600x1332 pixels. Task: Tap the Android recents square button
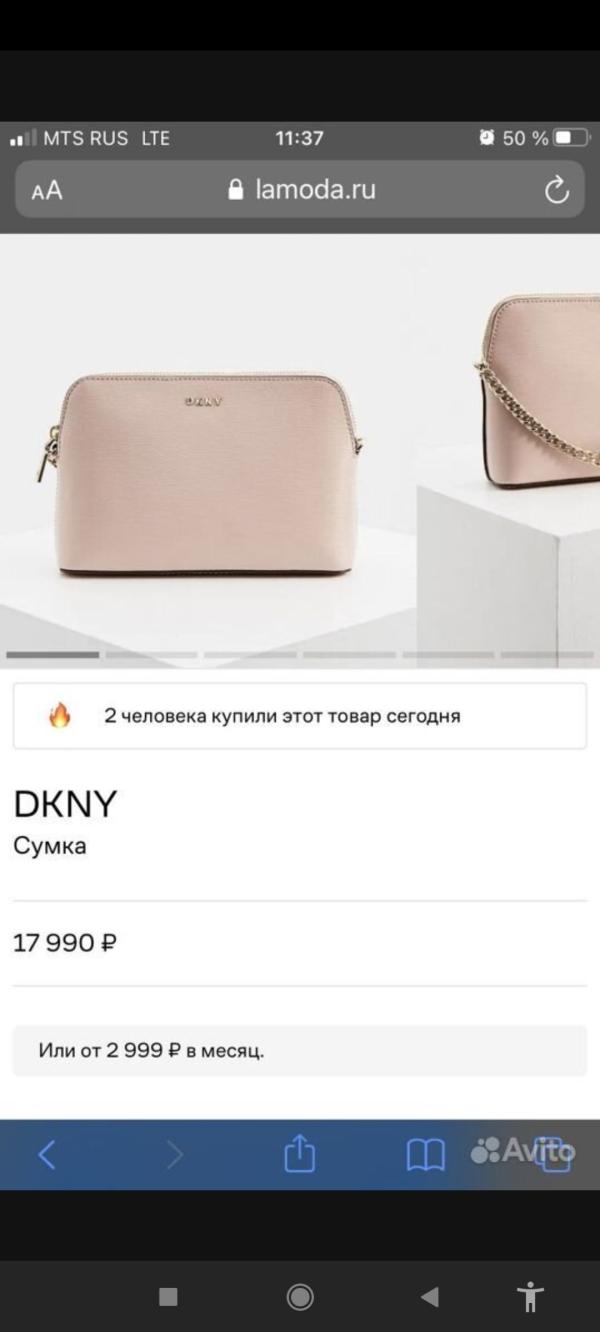[168, 1297]
